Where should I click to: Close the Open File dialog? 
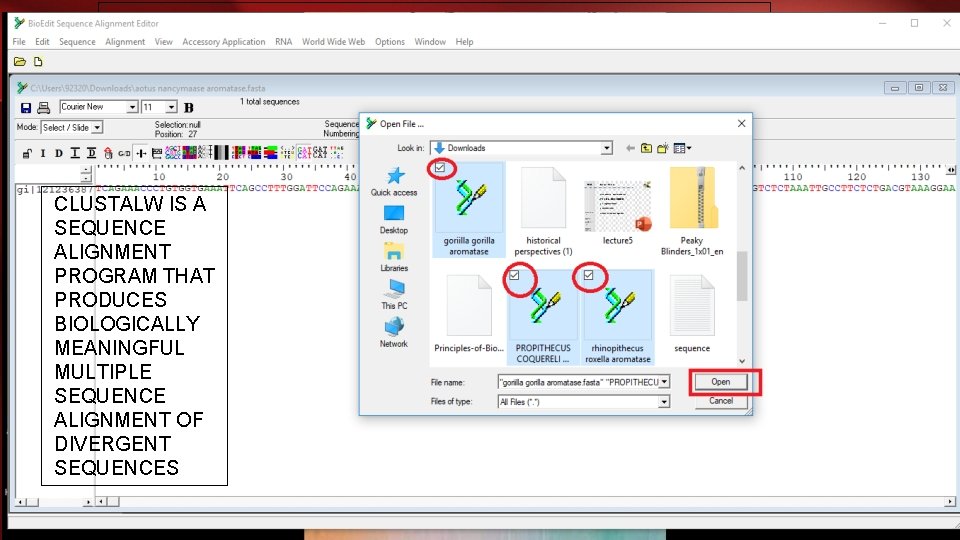[x=741, y=124]
